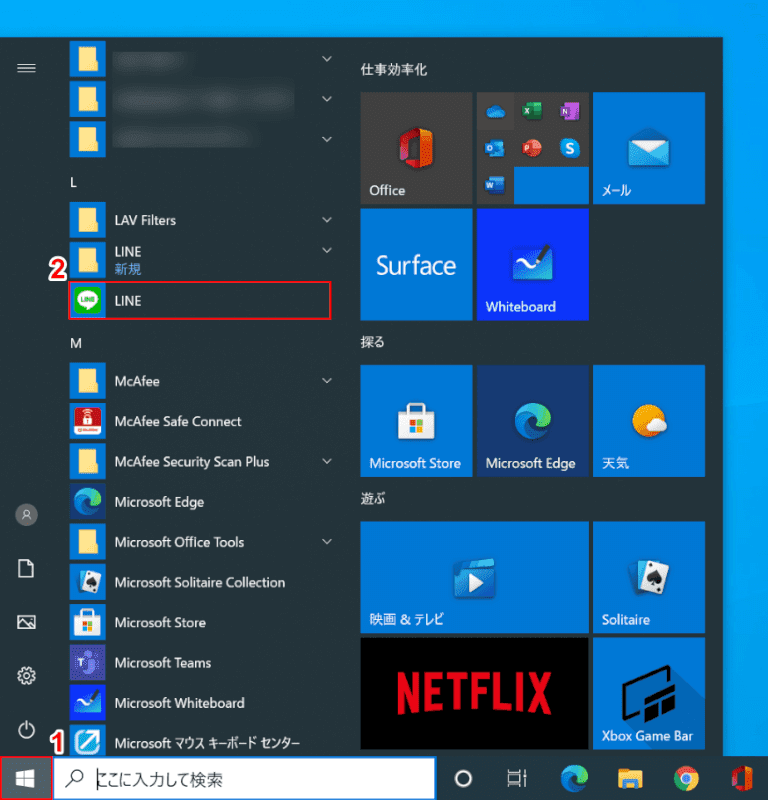Jump via letter header L
This screenshot has height=800, width=768.
(73, 182)
